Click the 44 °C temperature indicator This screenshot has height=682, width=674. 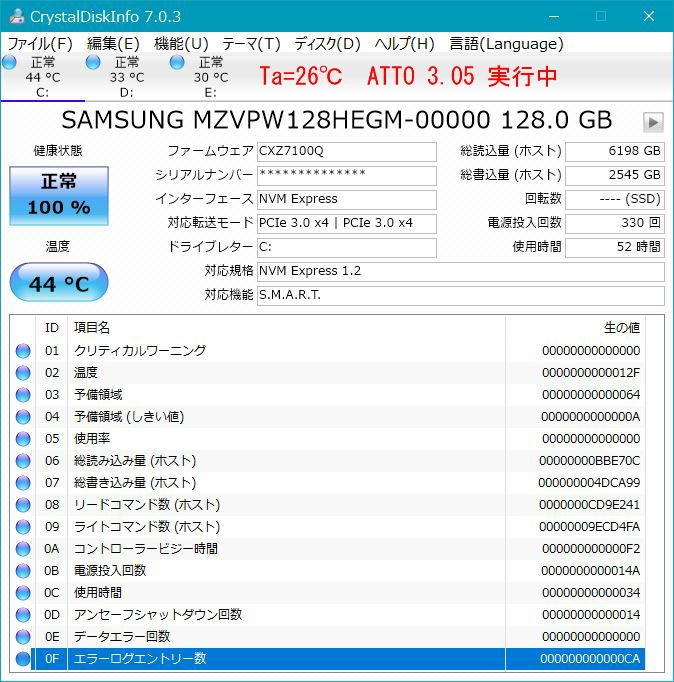point(59,282)
